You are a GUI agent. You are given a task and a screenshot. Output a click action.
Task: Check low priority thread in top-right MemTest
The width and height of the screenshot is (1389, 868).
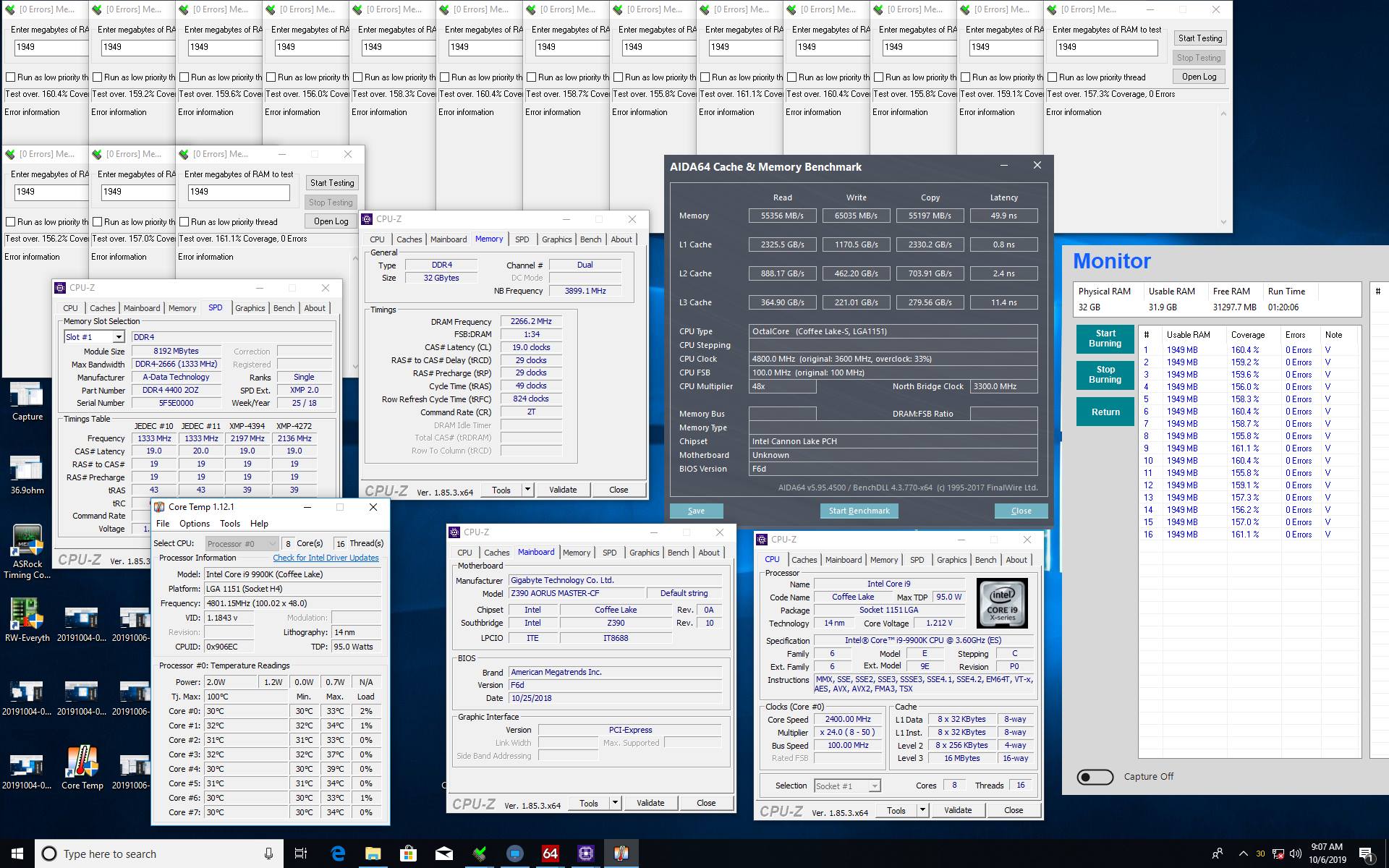[x=1051, y=77]
